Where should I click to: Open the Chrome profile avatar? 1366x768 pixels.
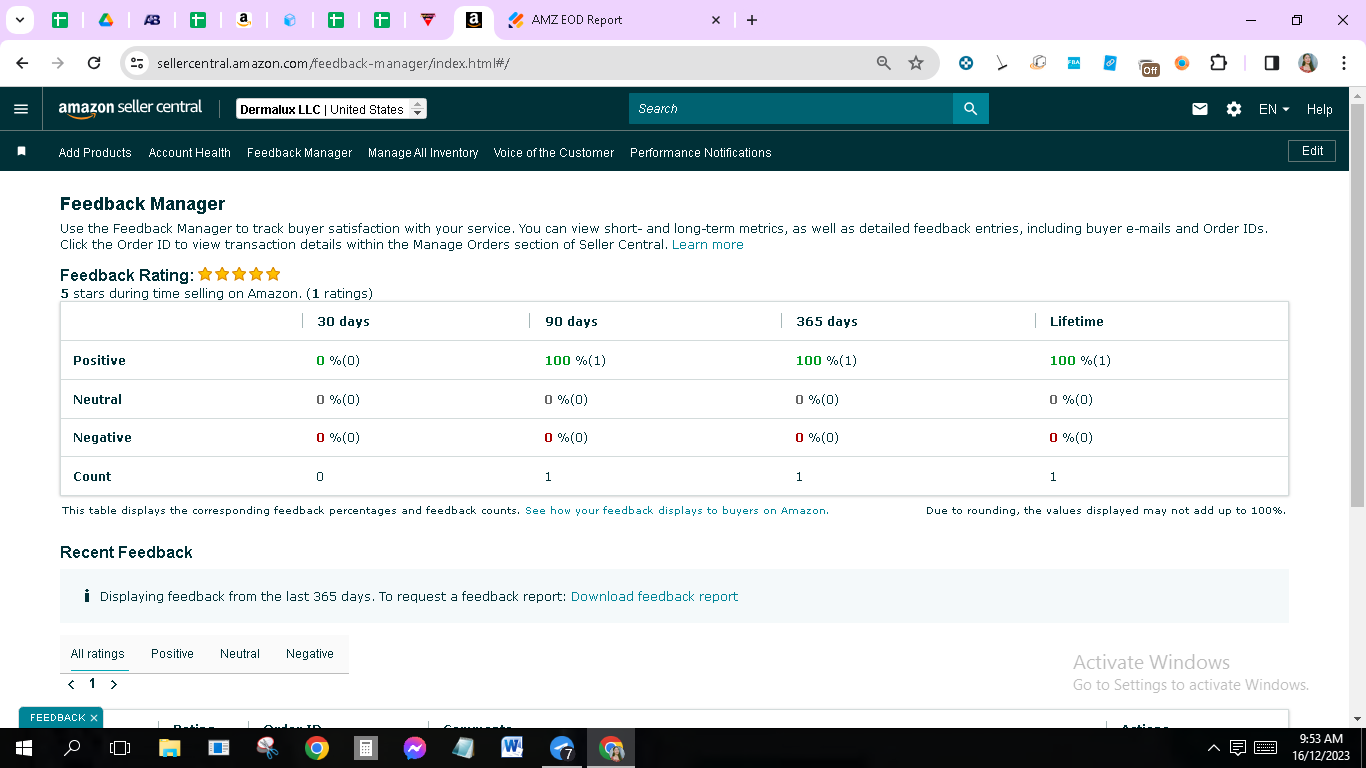coord(1307,63)
